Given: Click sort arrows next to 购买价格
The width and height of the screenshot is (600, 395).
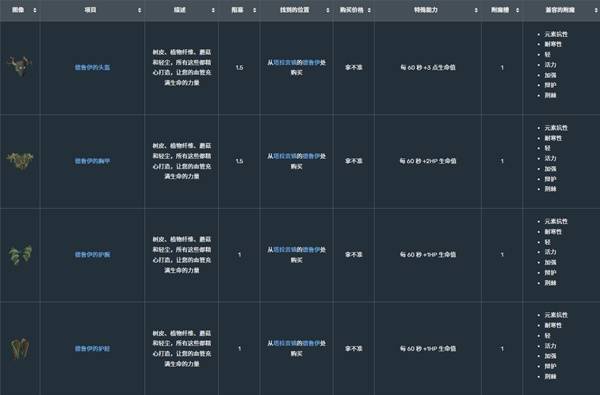Looking at the screenshot, I should click(x=369, y=10).
